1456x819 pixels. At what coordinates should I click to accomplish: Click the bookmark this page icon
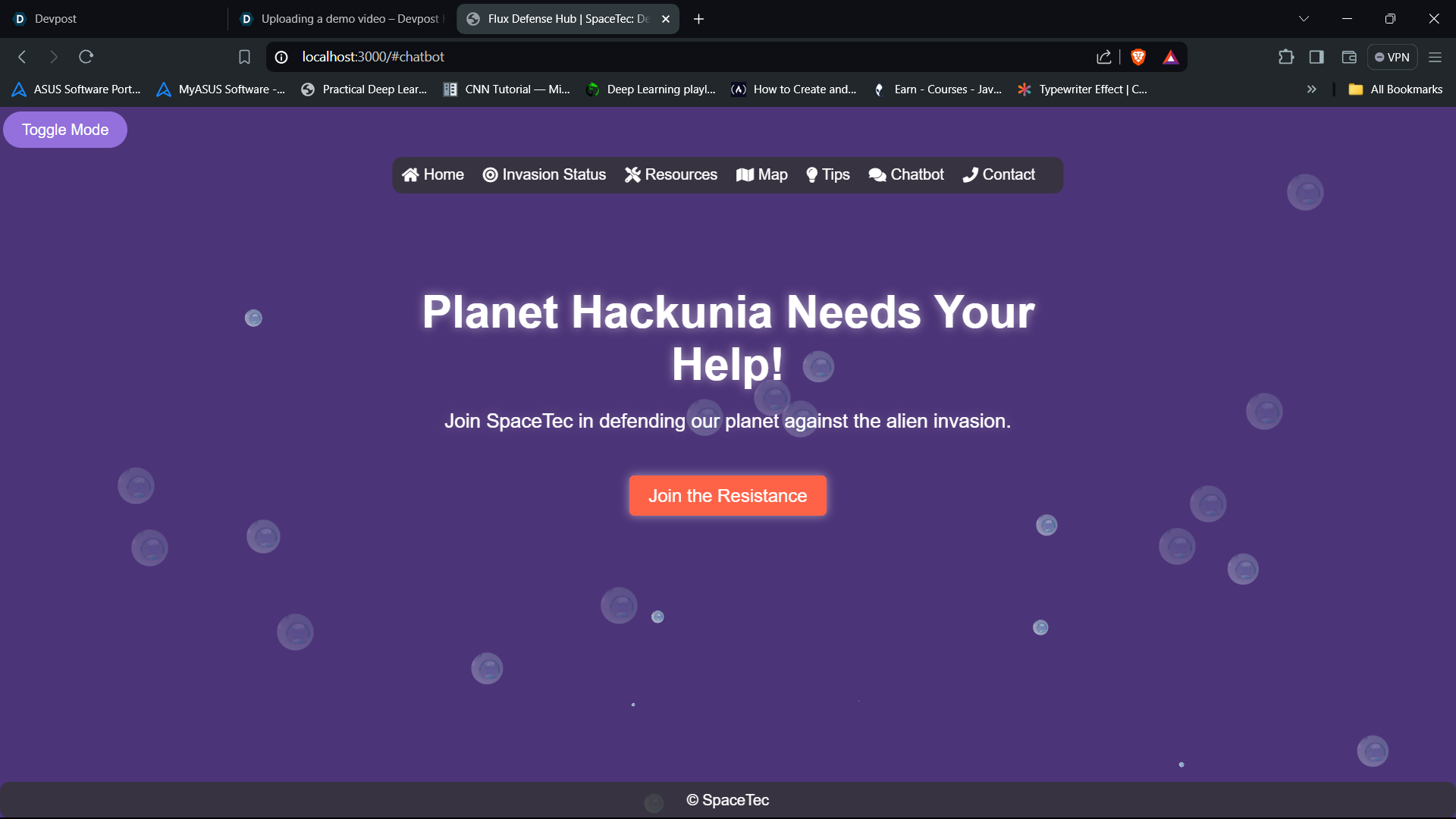[244, 57]
